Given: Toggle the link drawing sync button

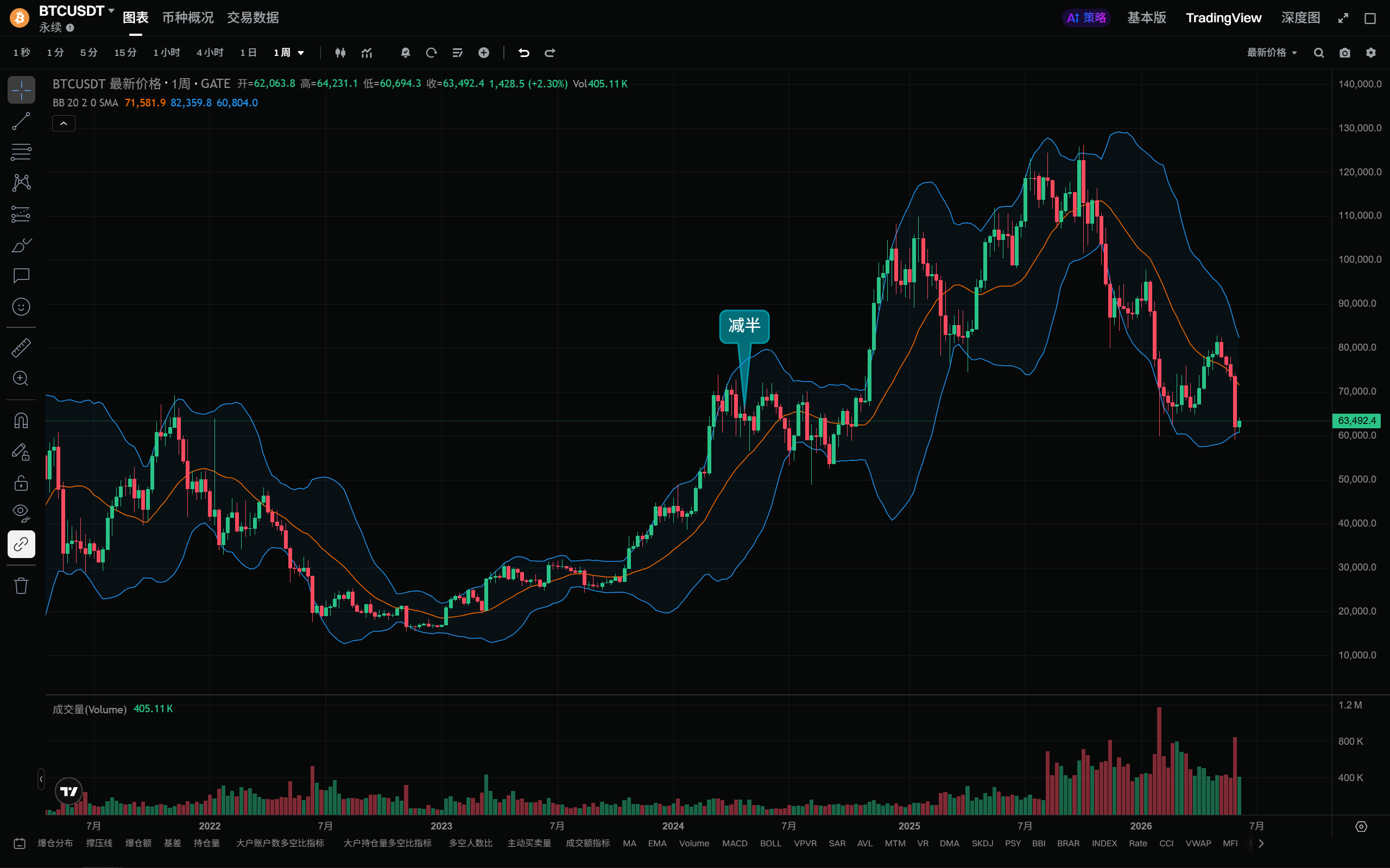Looking at the screenshot, I should coord(21,543).
